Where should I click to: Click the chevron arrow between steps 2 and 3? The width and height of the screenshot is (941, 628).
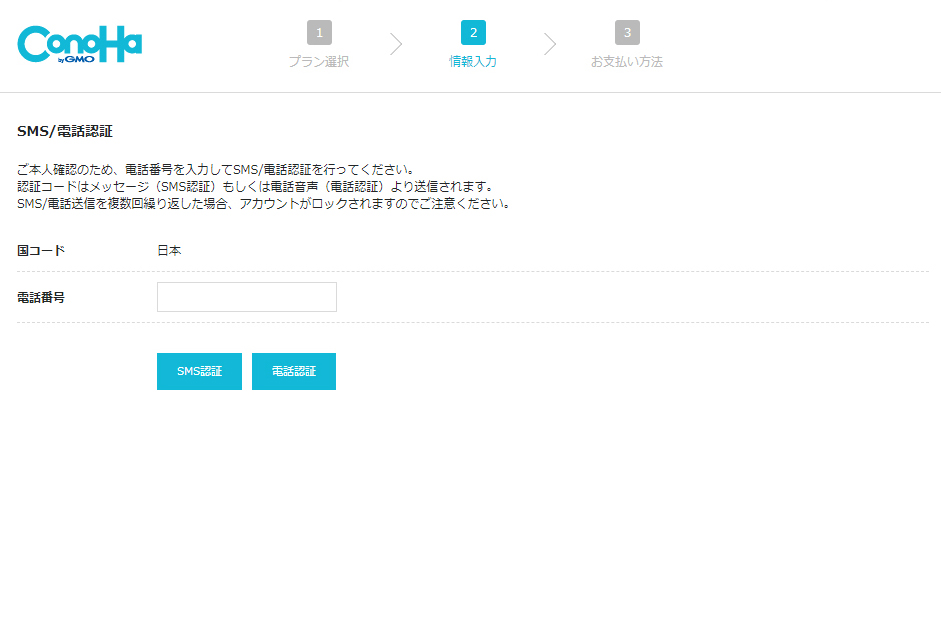[550, 44]
